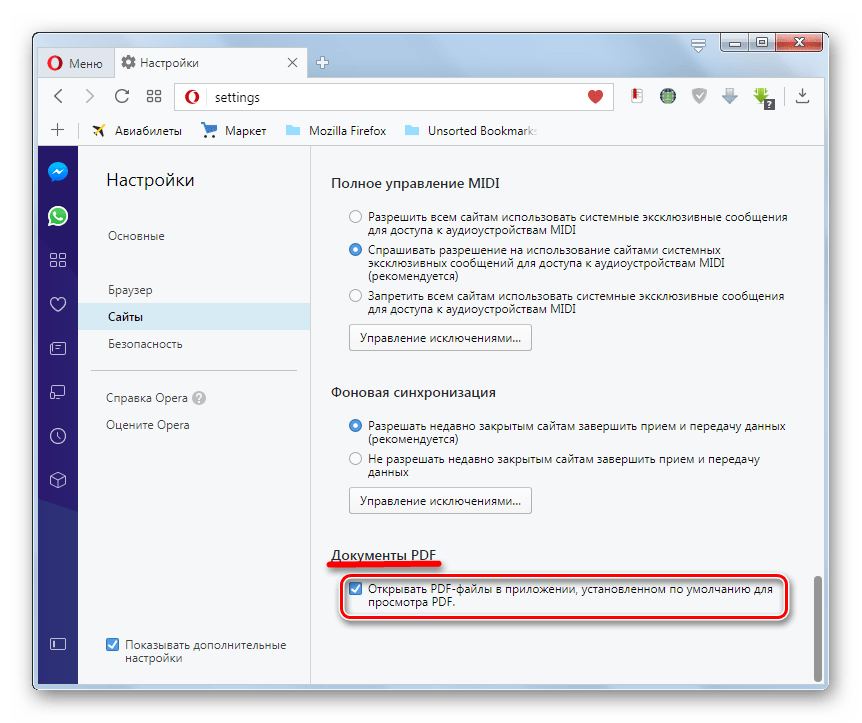862x723 pixels.
Task: Select Разрешить всем сайтам MIDI radio option
Action: pyautogui.click(x=355, y=216)
